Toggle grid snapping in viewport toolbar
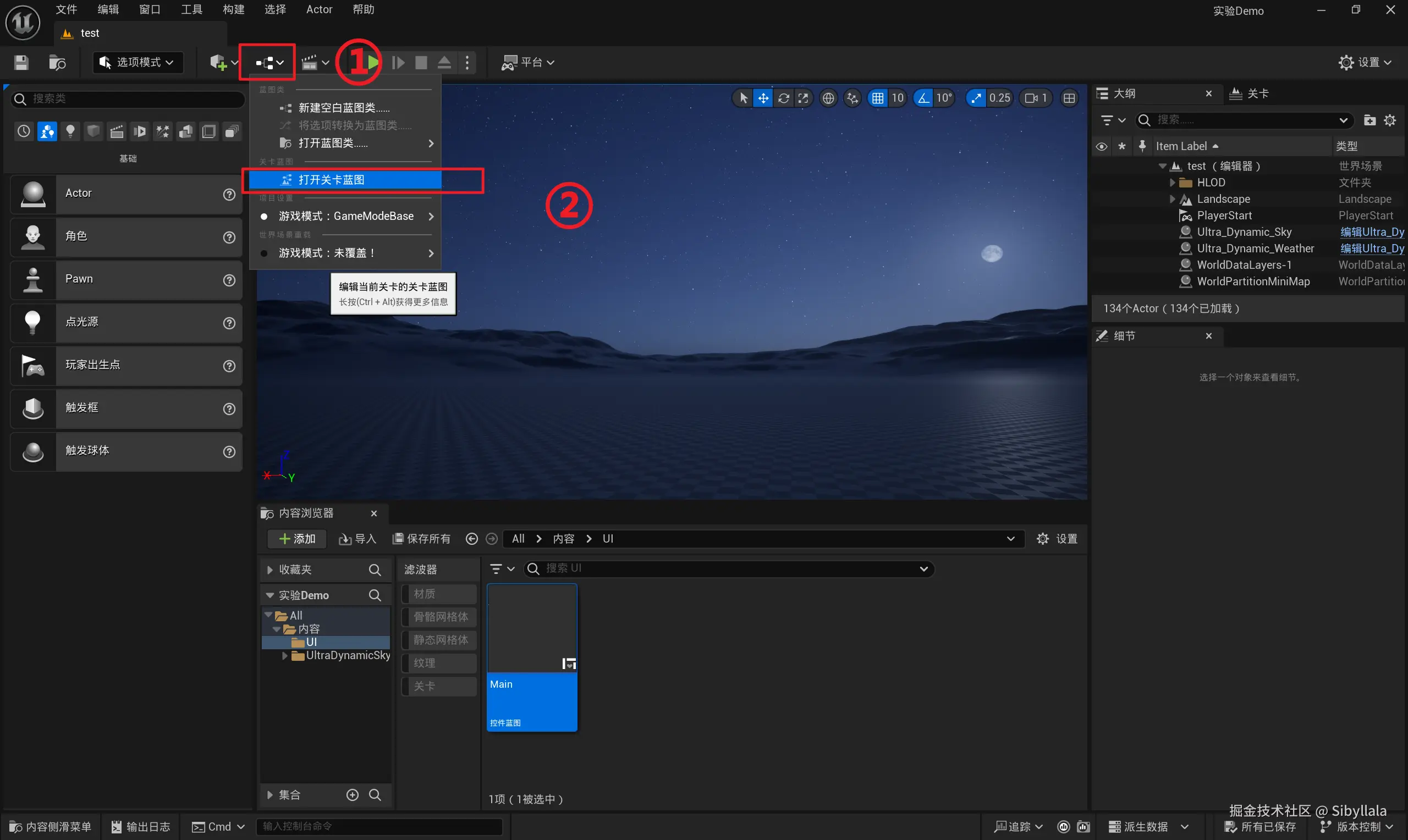 pyautogui.click(x=877, y=98)
